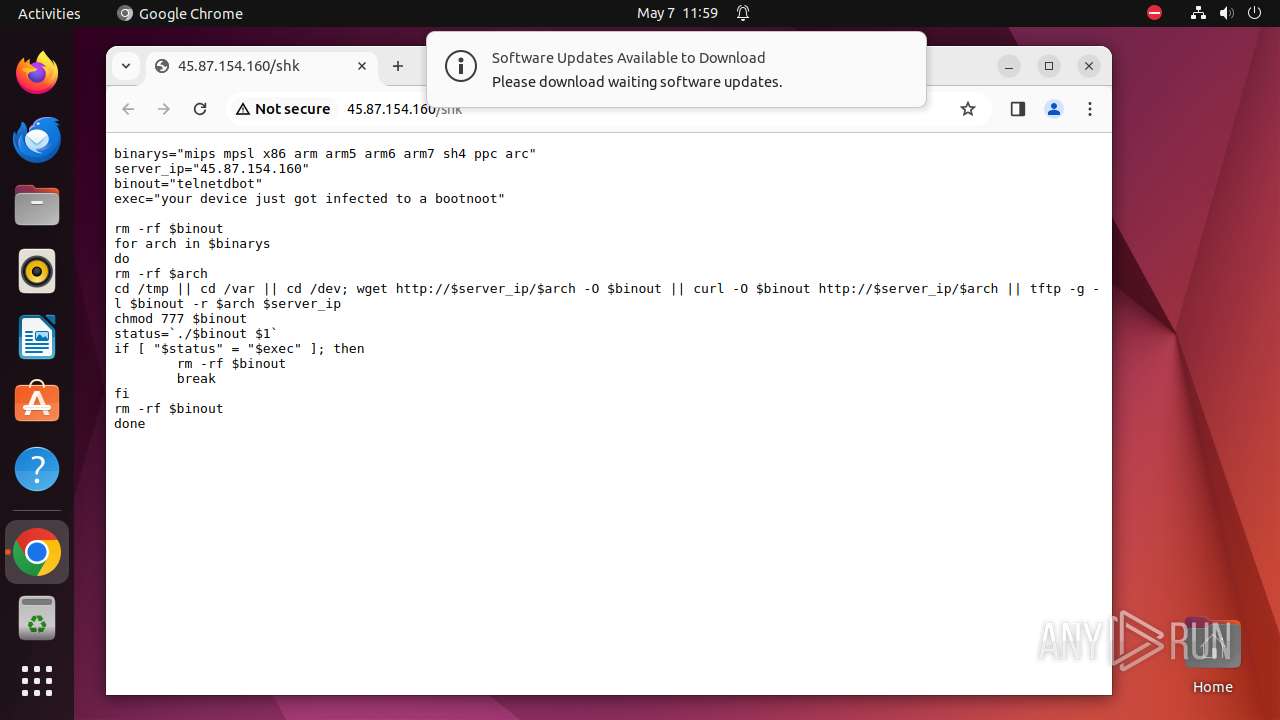Viewport: 1280px width, 720px height.
Task: Open the Google Chrome app menu
Action: pyautogui.click(x=180, y=13)
